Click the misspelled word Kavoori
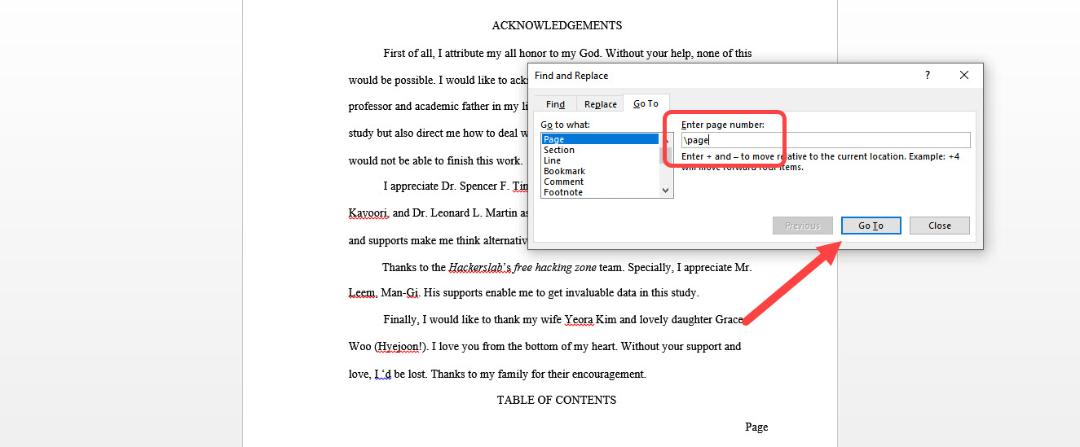 pos(369,213)
